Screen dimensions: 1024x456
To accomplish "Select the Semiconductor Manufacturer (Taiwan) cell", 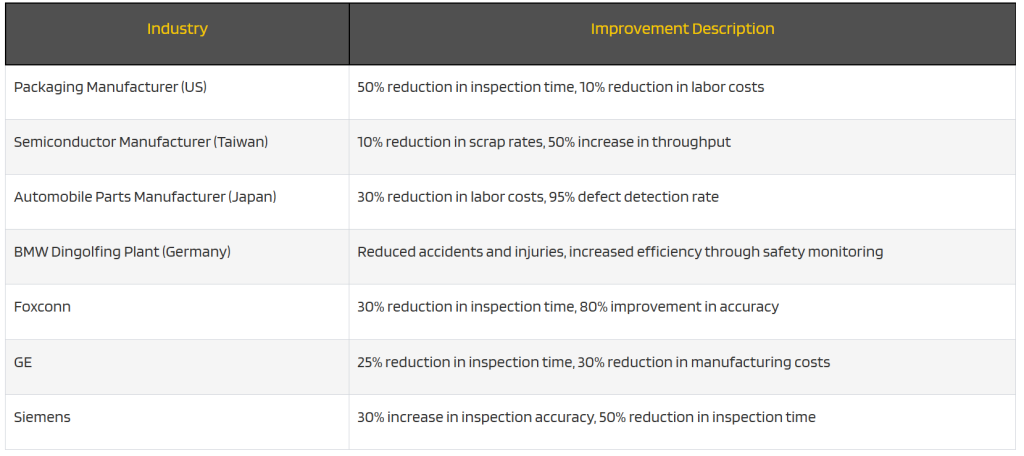I will 141,142.
